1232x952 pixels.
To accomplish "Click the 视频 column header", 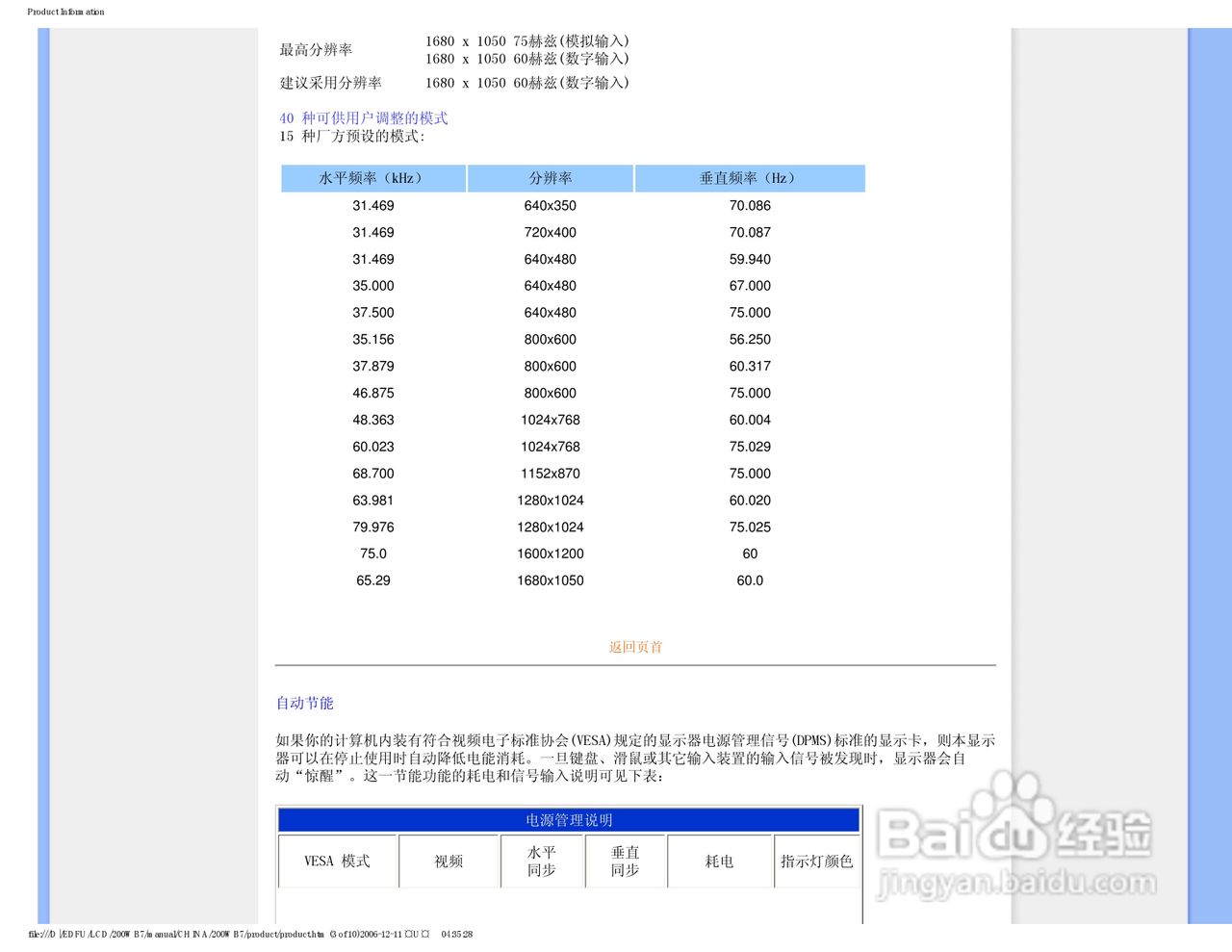I will pos(449,862).
